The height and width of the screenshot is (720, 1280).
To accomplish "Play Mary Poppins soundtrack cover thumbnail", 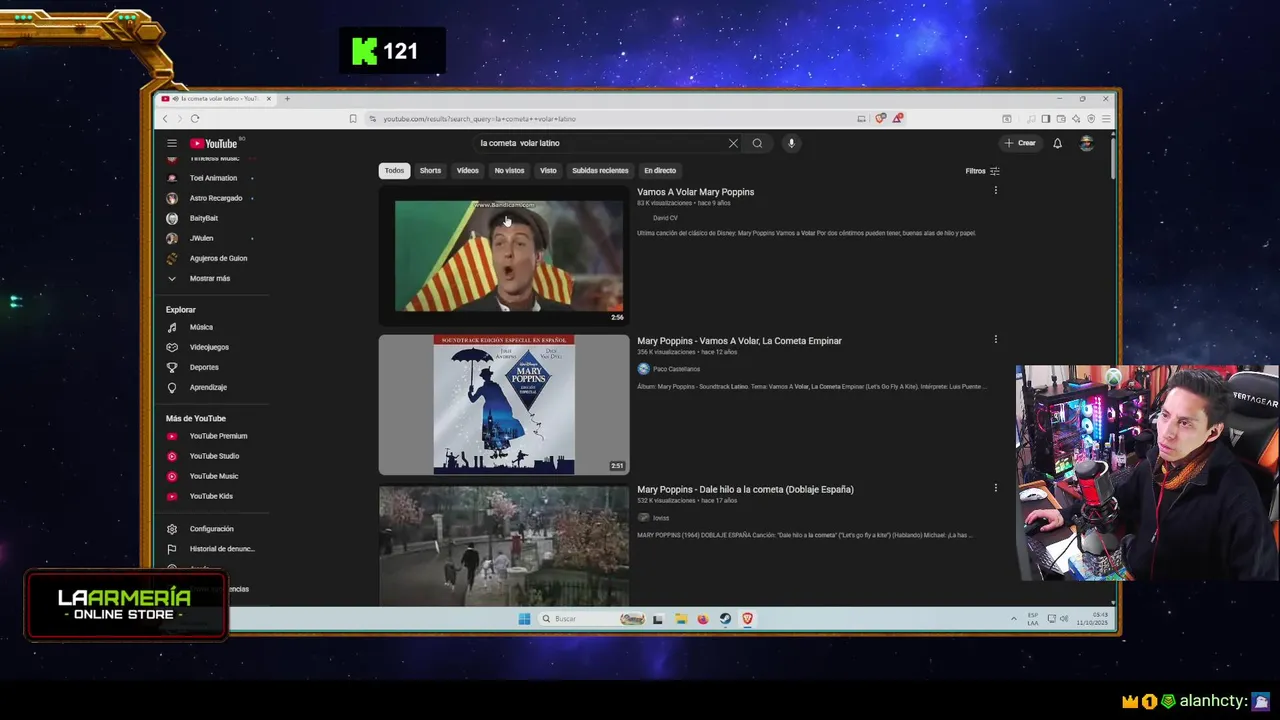I will [x=504, y=404].
